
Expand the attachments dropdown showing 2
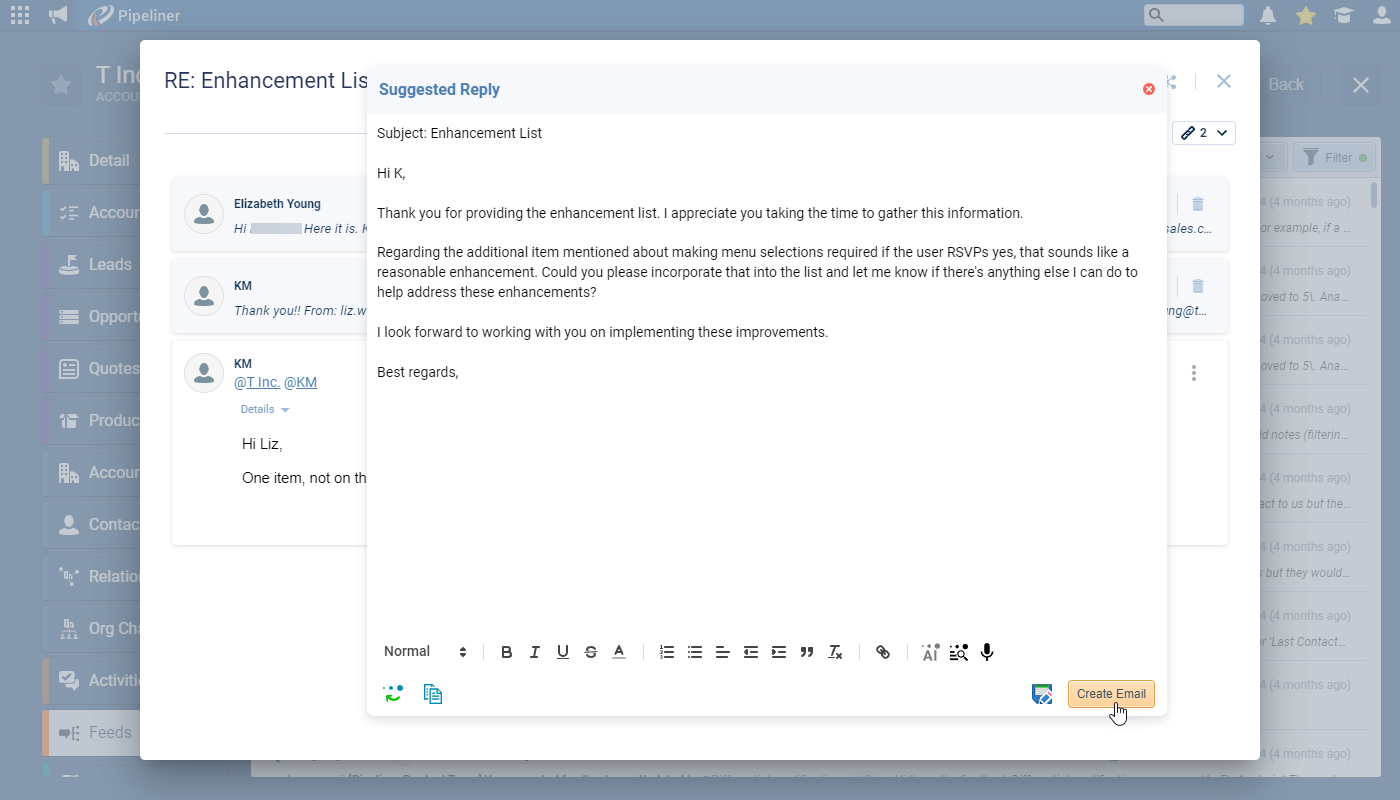[1204, 133]
